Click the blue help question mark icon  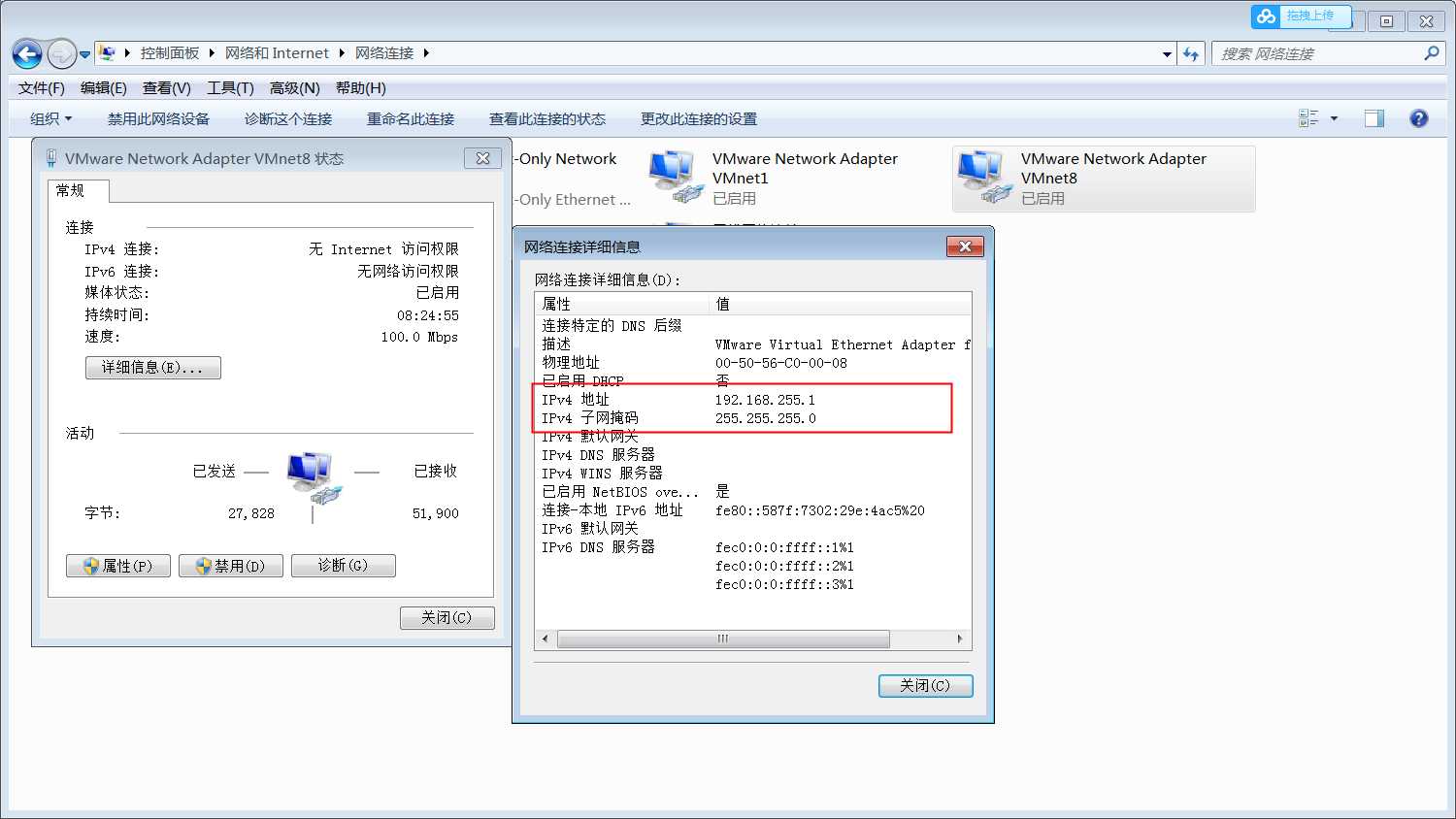(x=1419, y=118)
